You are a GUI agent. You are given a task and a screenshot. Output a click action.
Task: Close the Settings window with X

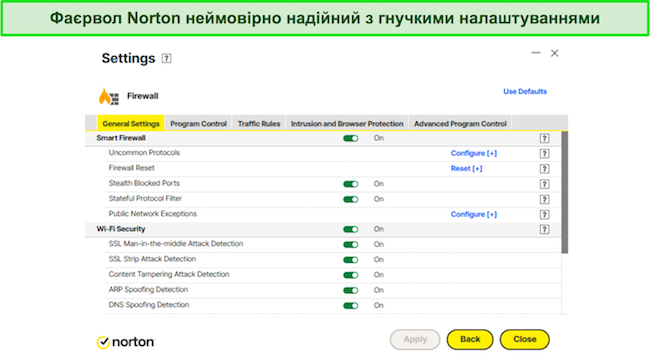tap(555, 53)
